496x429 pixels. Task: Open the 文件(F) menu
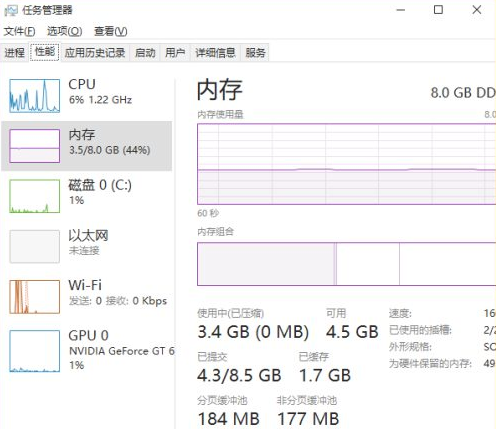point(19,31)
